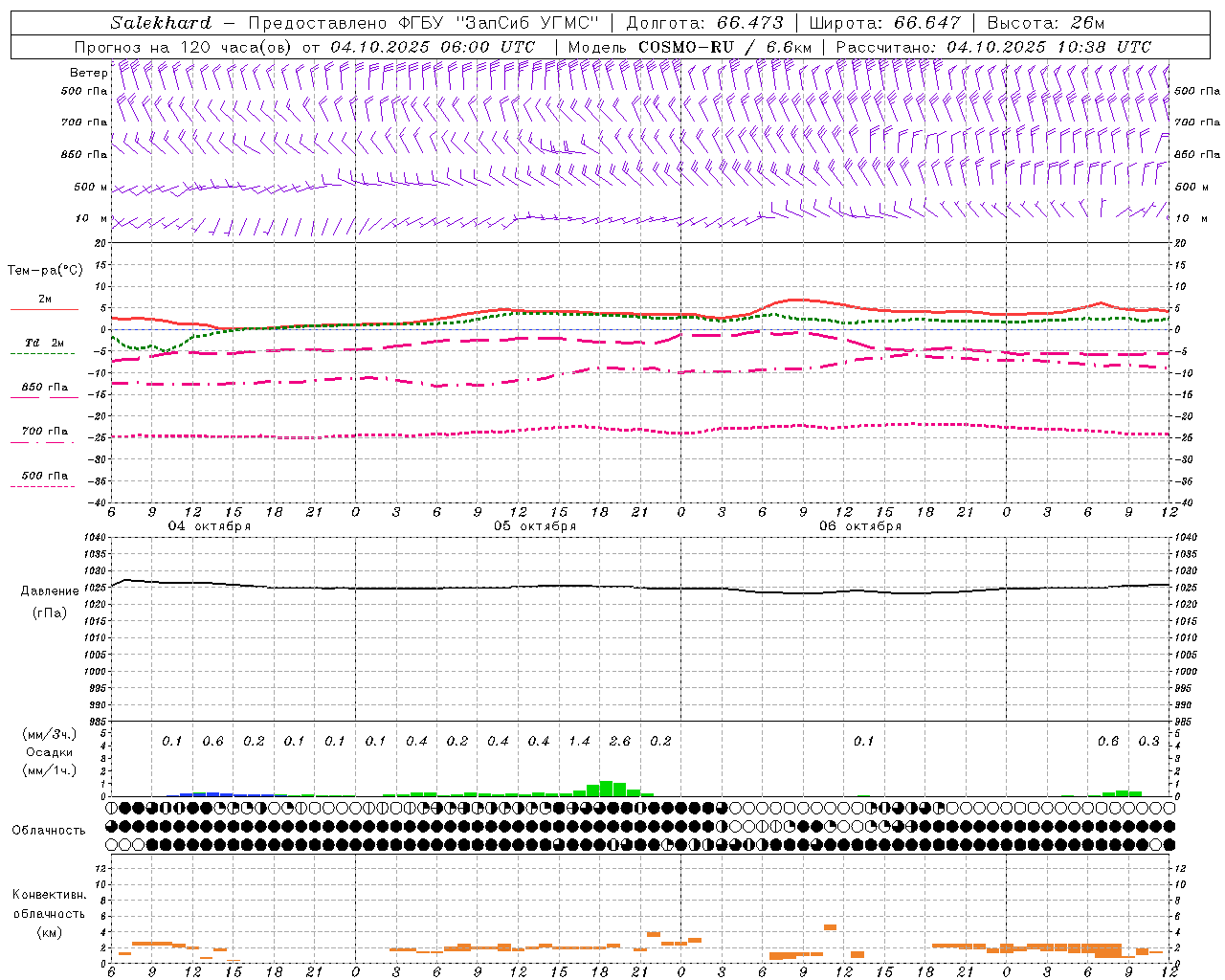Click the '1025' pressure tick on left axis

pos(97,588)
